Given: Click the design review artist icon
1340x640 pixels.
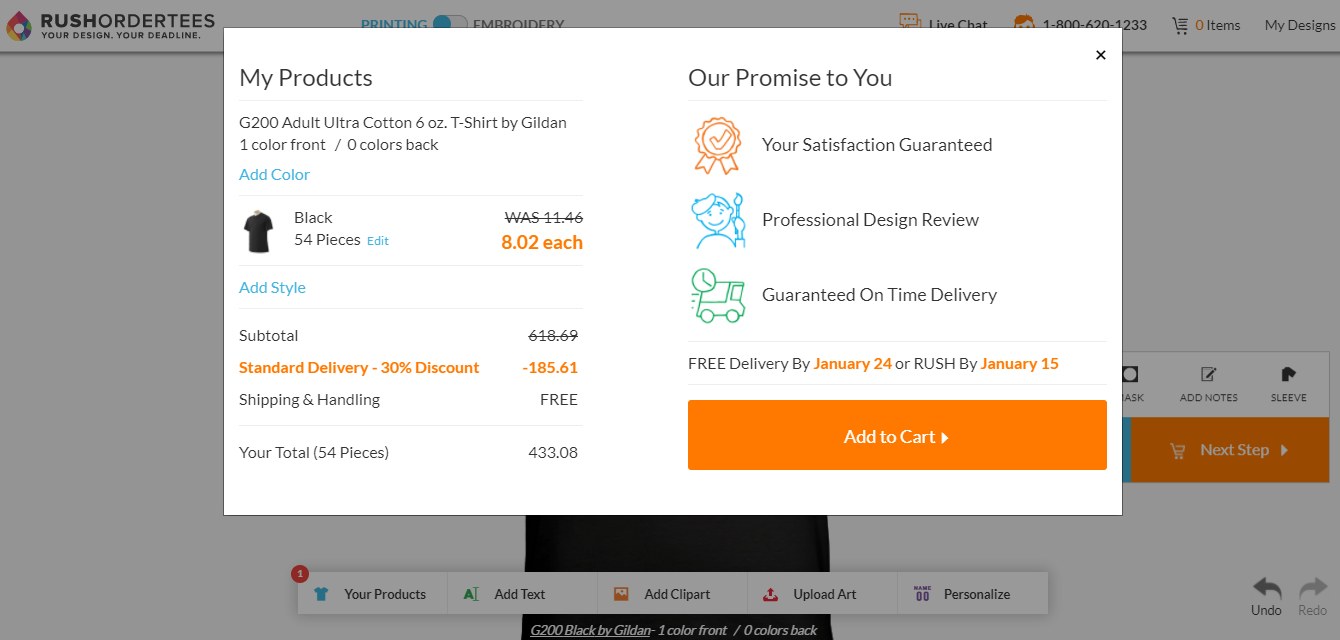Looking at the screenshot, I should 718,220.
